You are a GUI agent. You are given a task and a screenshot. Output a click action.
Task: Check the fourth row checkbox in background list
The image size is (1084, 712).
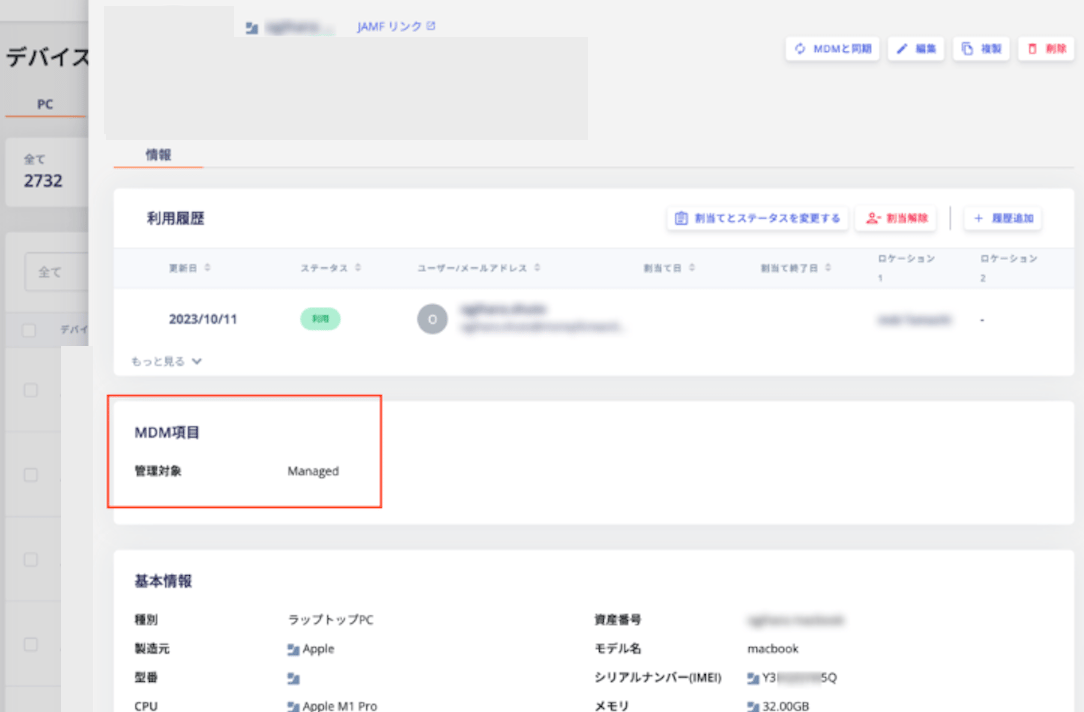click(x=30, y=644)
